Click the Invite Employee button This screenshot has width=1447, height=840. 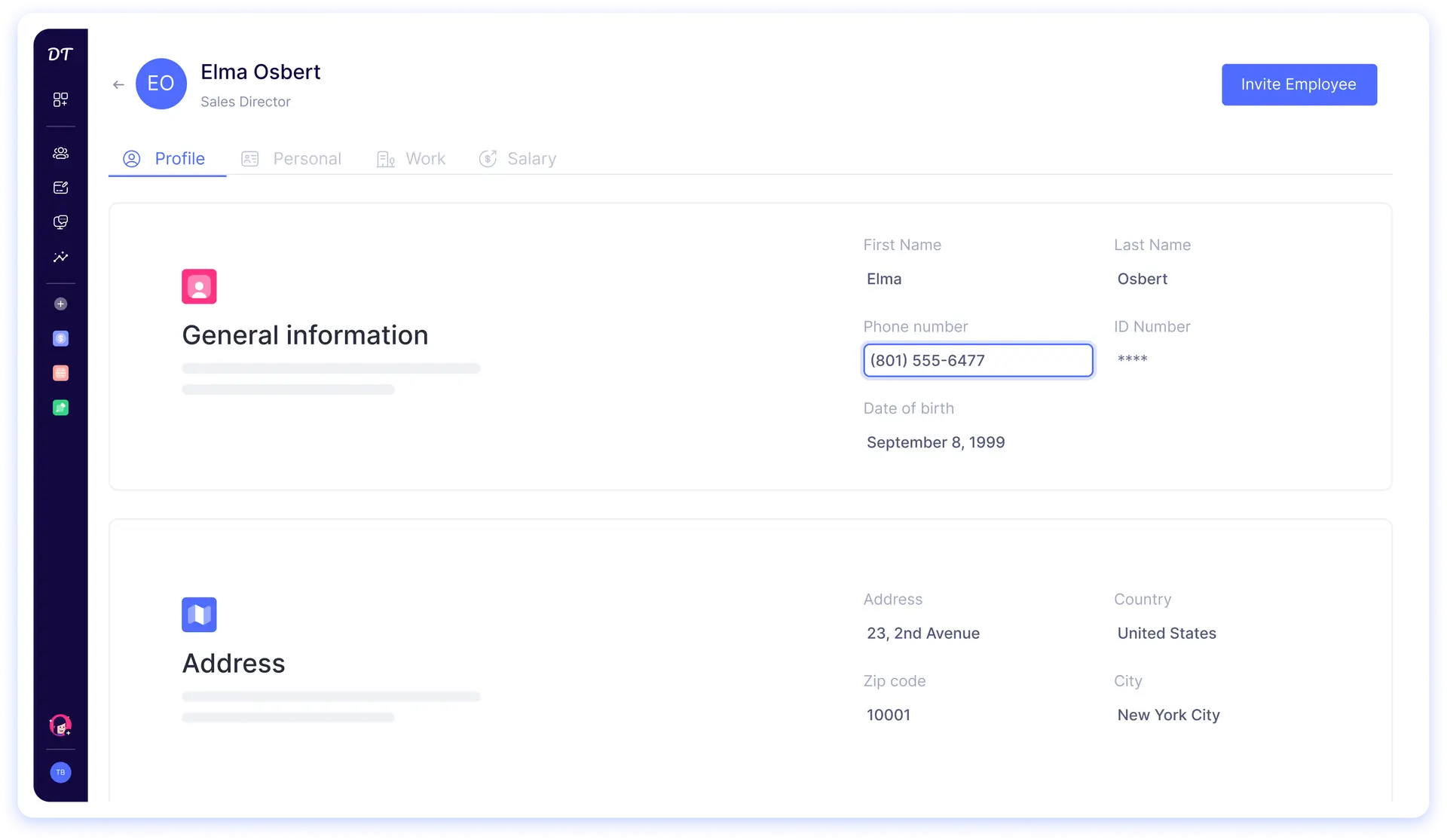1299,84
